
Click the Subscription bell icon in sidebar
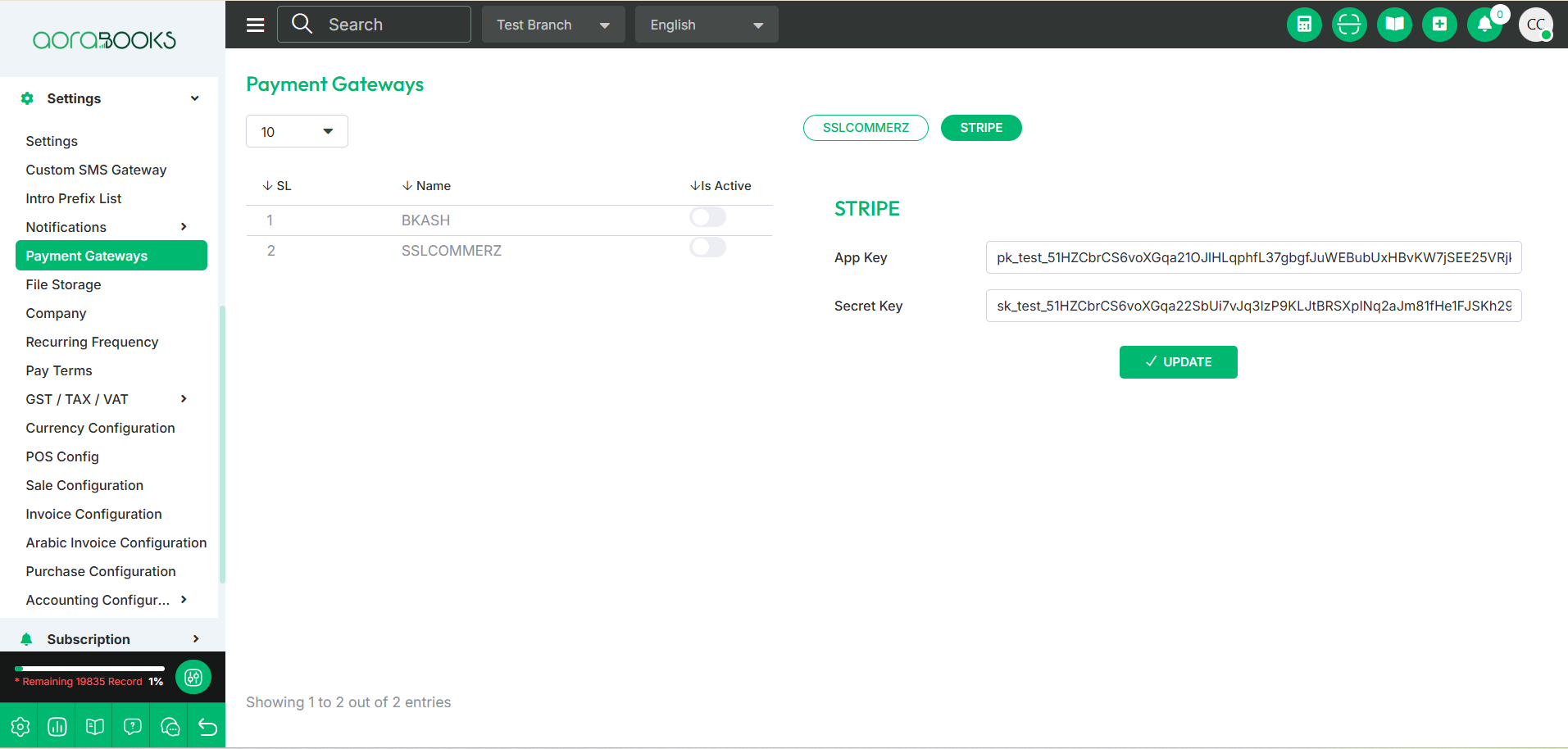coord(26,639)
